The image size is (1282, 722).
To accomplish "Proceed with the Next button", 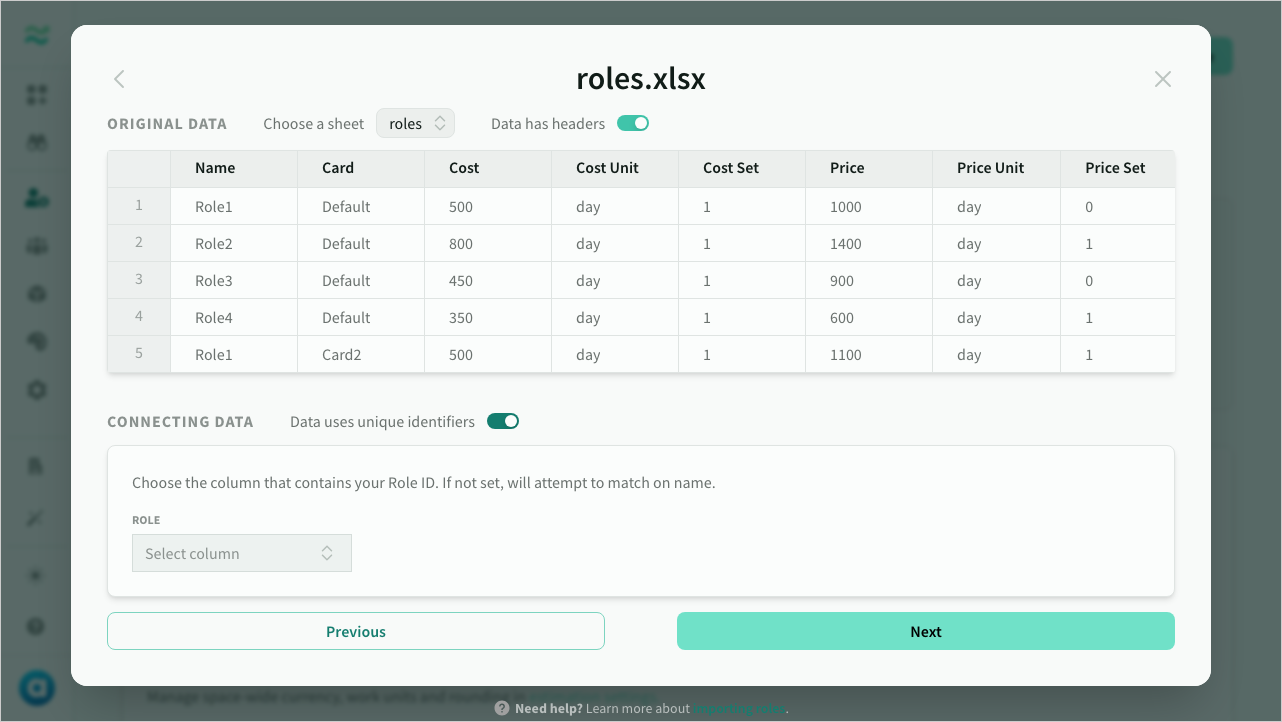I will click(x=925, y=631).
